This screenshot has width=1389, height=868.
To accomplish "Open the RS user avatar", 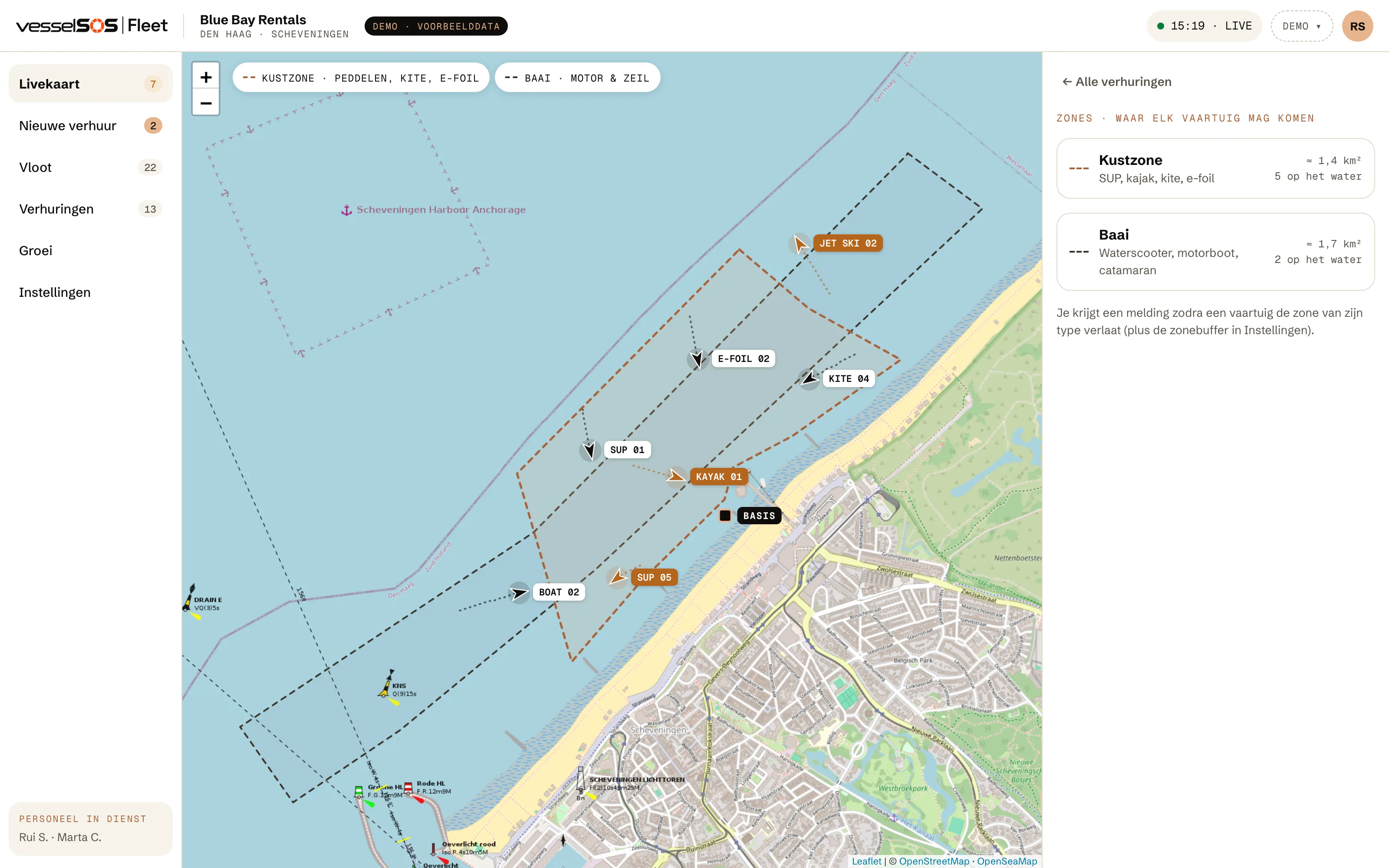I will coord(1357,26).
